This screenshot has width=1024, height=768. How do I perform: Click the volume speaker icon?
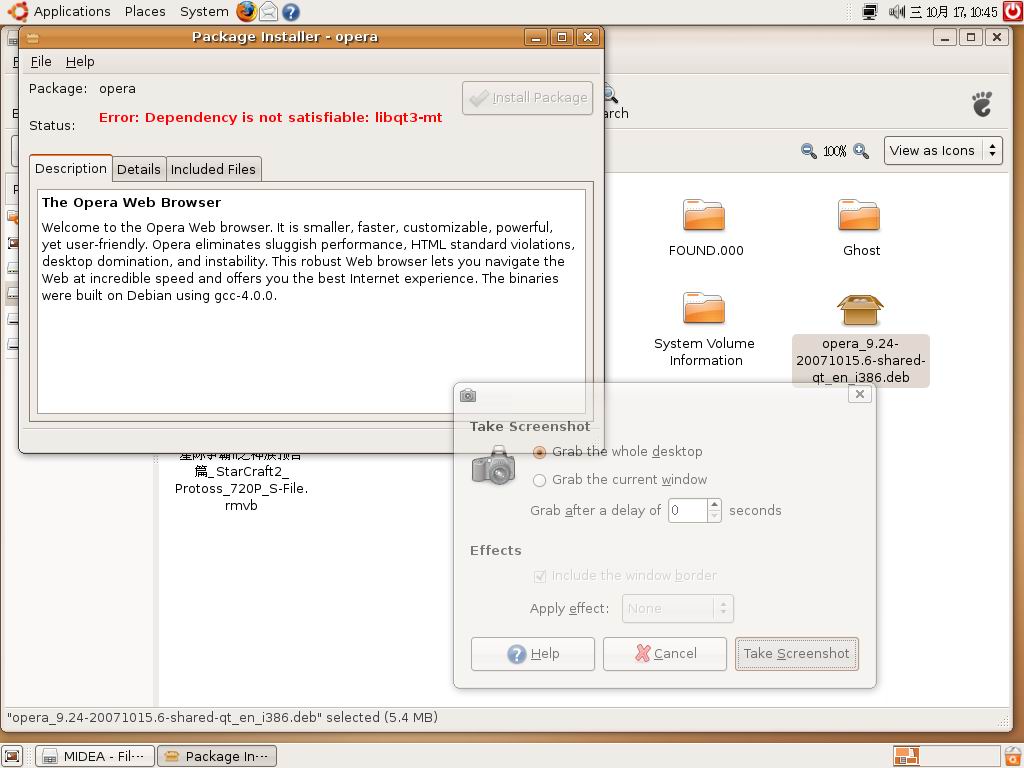(x=896, y=12)
